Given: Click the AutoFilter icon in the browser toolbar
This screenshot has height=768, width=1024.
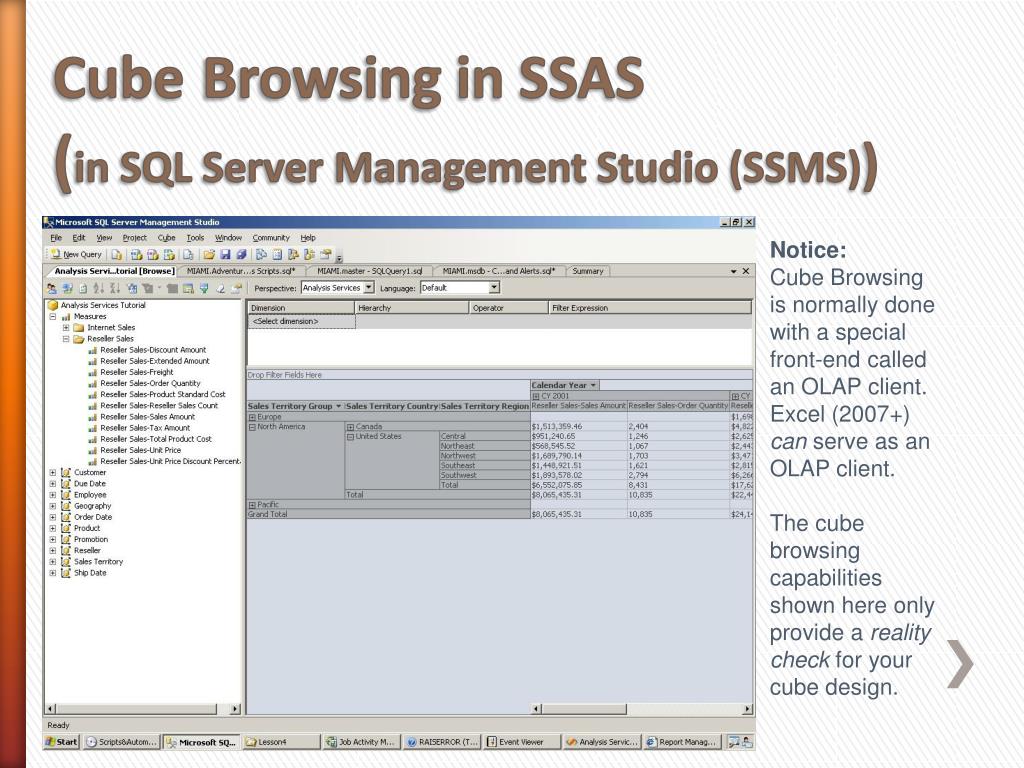Looking at the screenshot, I should pos(132,289).
